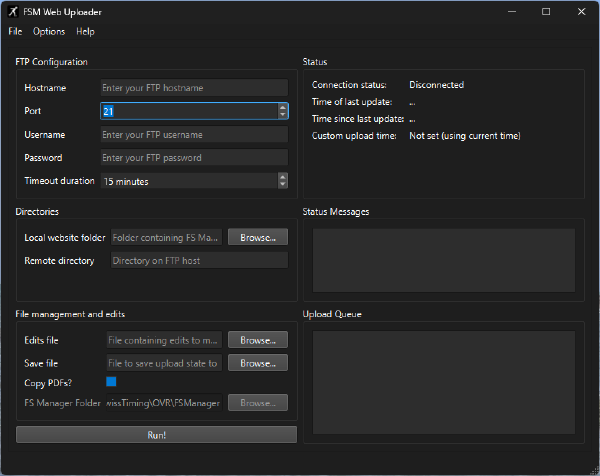Click the Username input field
Screen dimensions: 600x476
pyautogui.click(x=193, y=135)
